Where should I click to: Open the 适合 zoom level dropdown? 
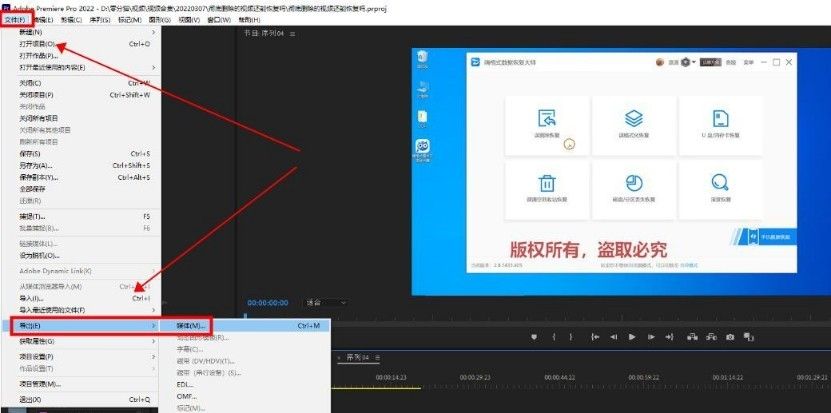coord(326,303)
